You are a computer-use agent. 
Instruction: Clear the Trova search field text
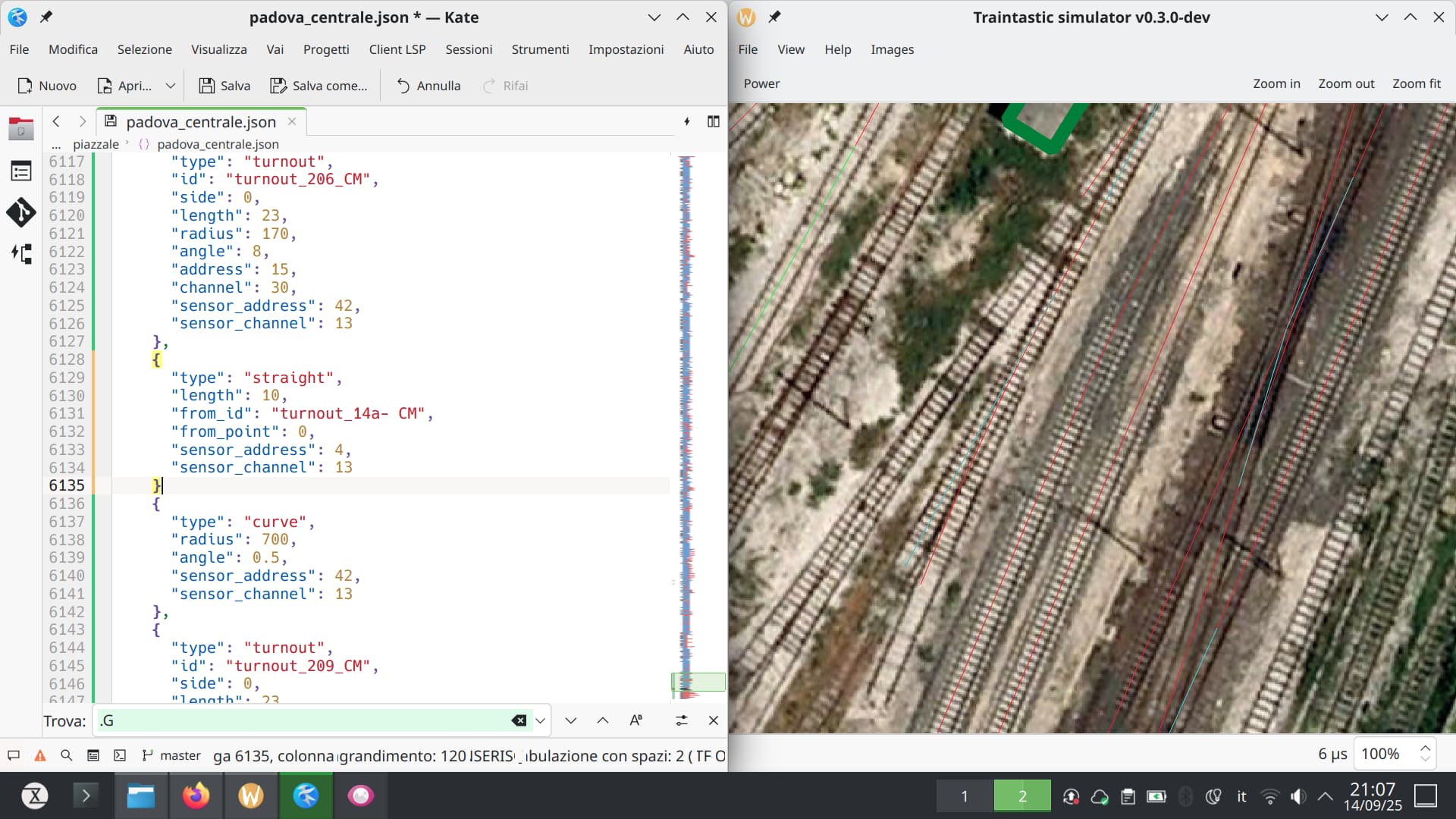pyautogui.click(x=519, y=720)
